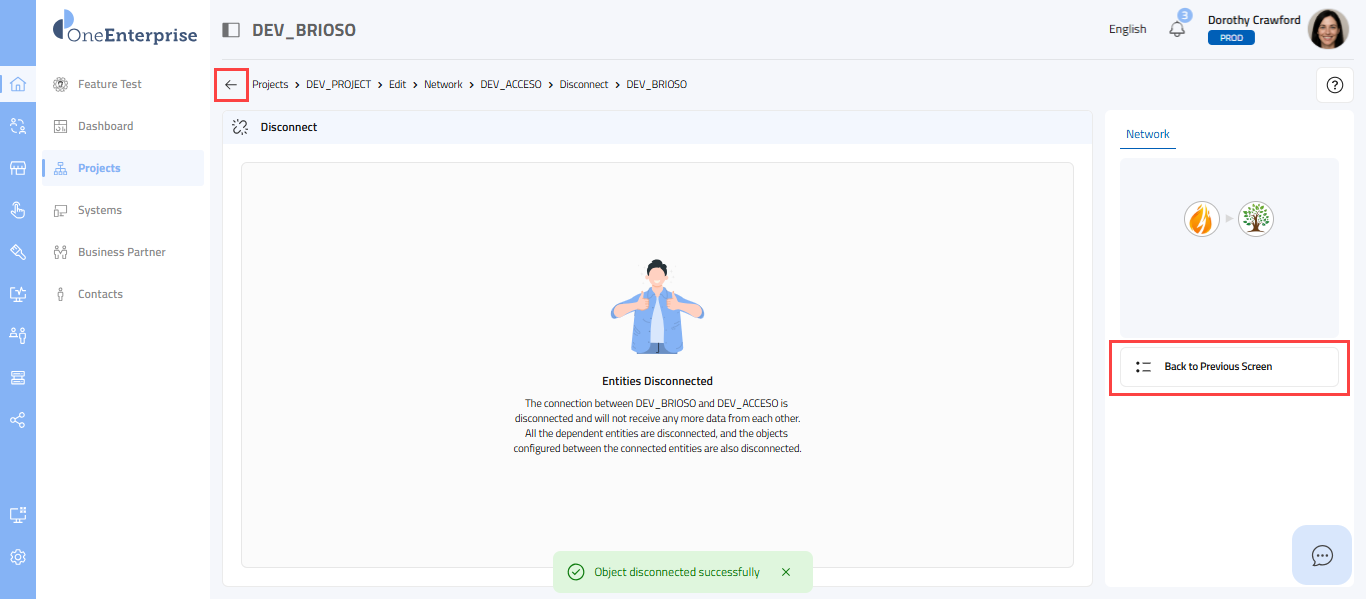Go to Systems in the side menu

[x=100, y=210]
